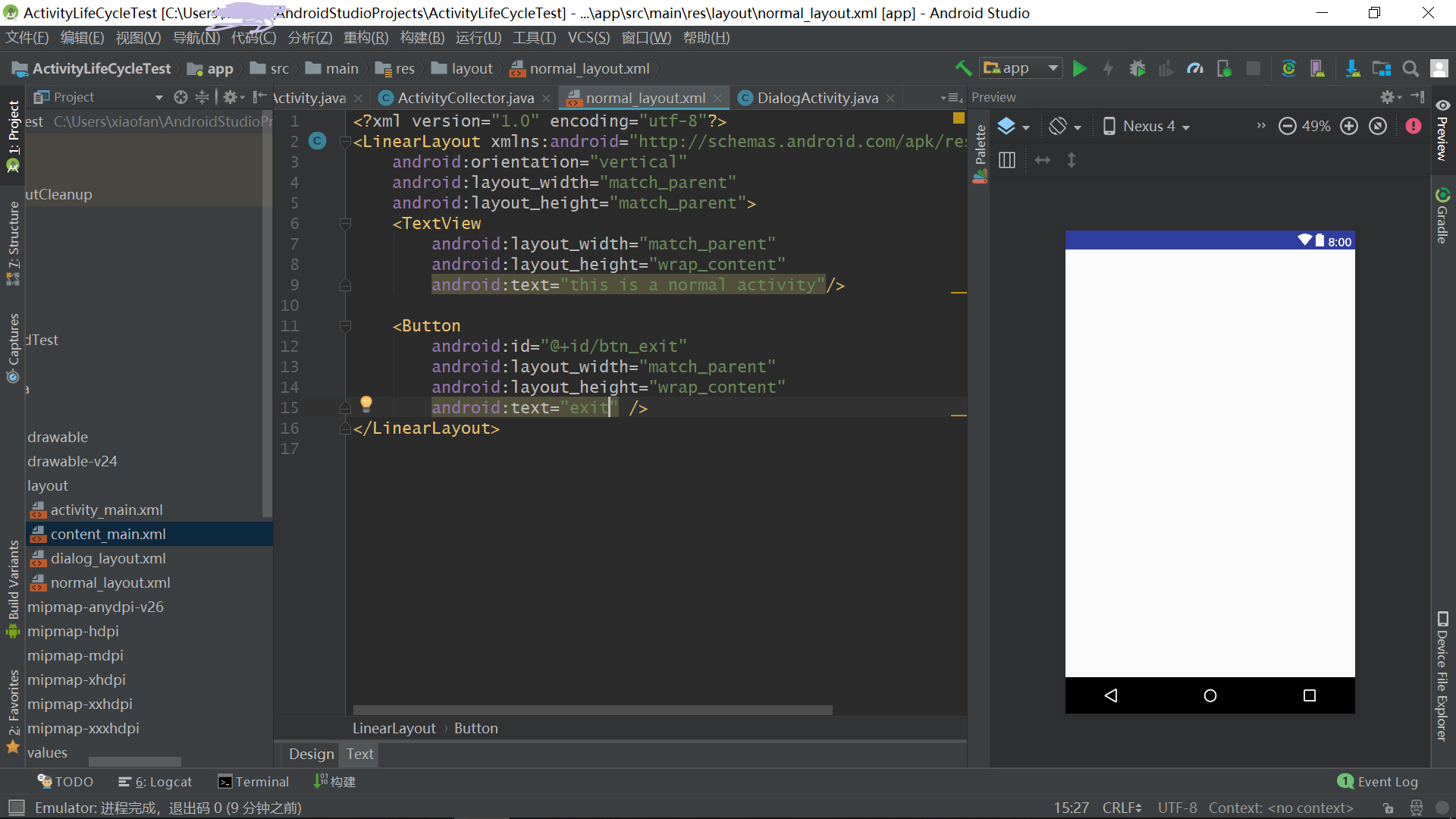Switch to the DialogActivity.java tab

click(817, 98)
